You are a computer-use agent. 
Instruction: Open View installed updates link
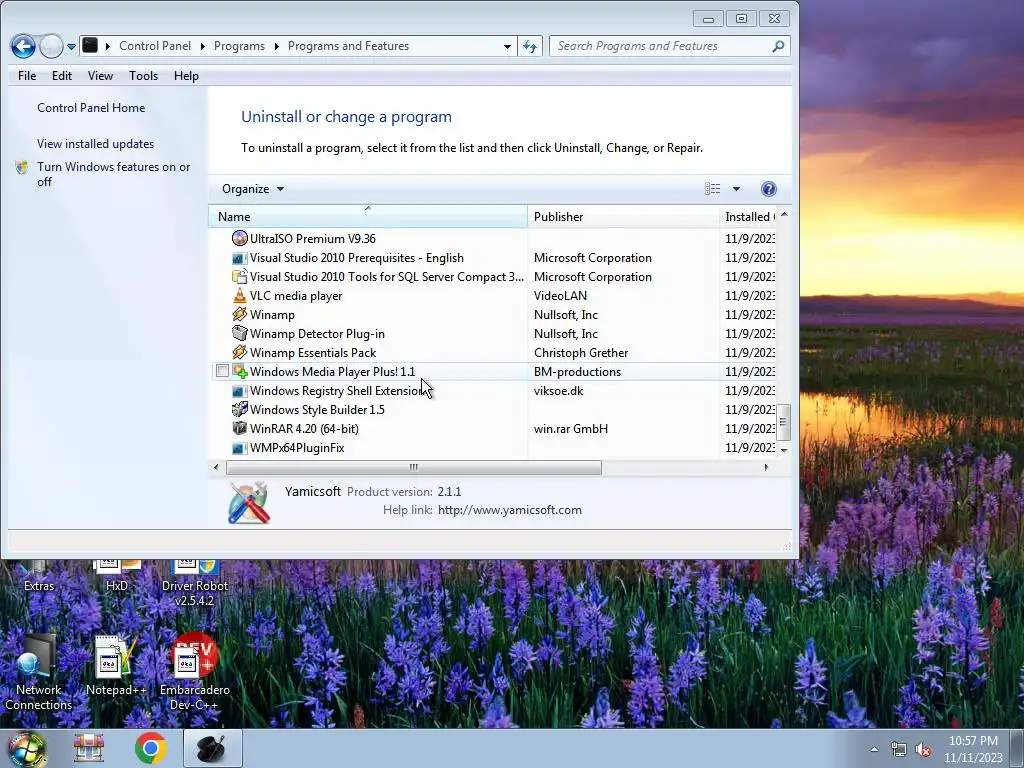[x=95, y=144]
